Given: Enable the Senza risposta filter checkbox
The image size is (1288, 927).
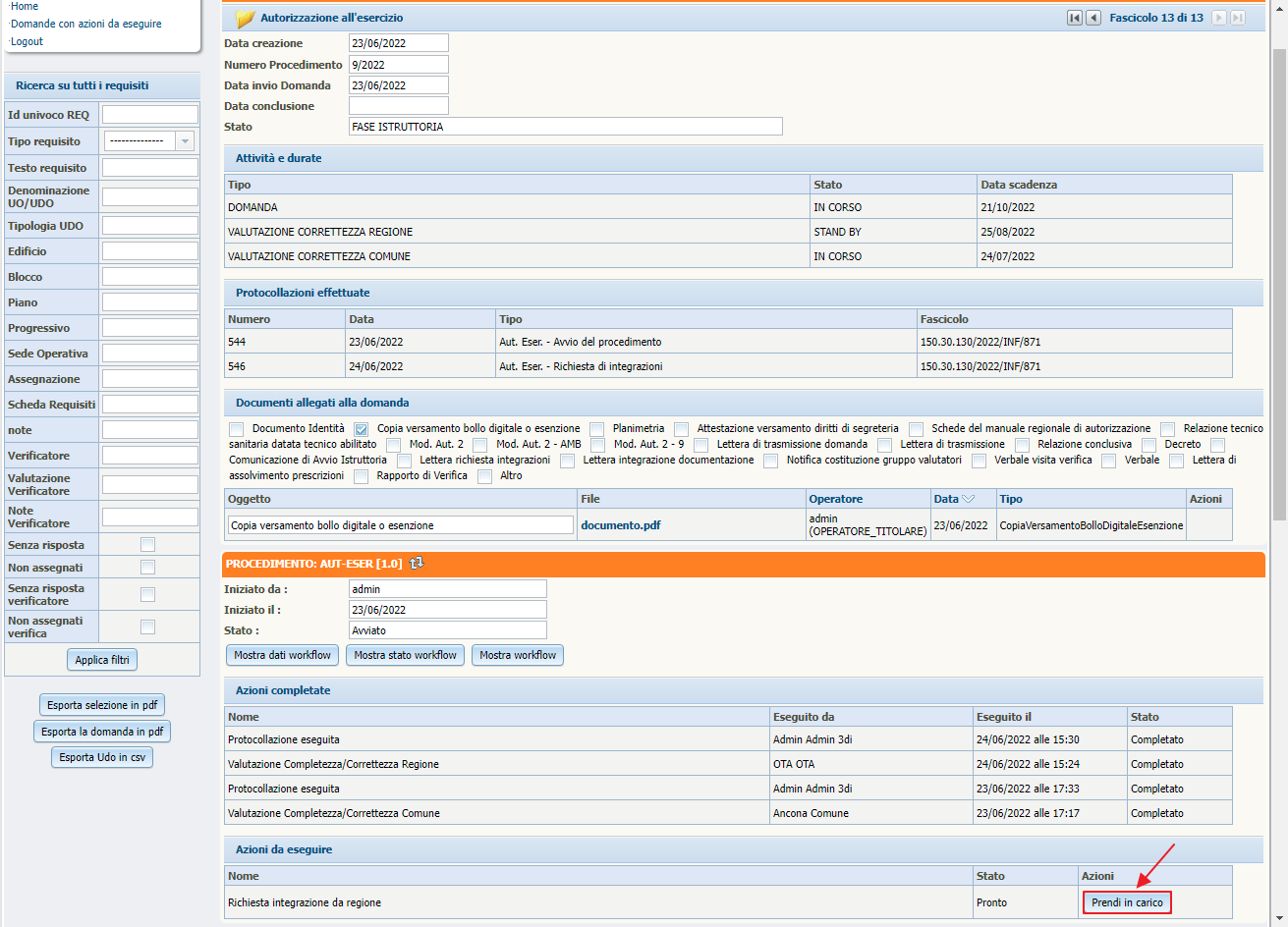Looking at the screenshot, I should tap(147, 545).
